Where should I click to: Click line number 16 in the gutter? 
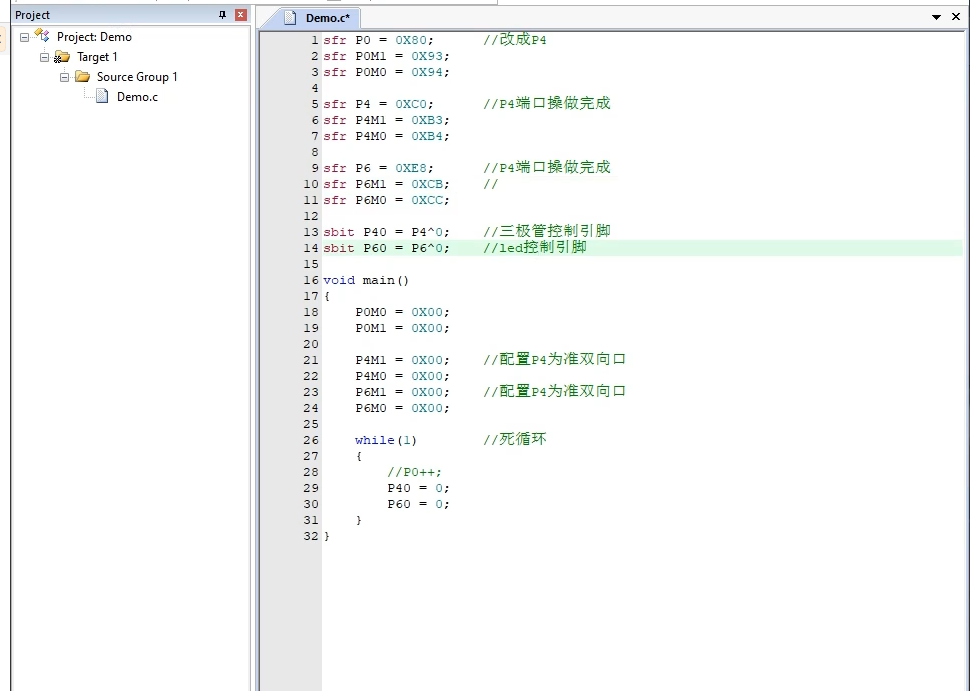point(310,280)
